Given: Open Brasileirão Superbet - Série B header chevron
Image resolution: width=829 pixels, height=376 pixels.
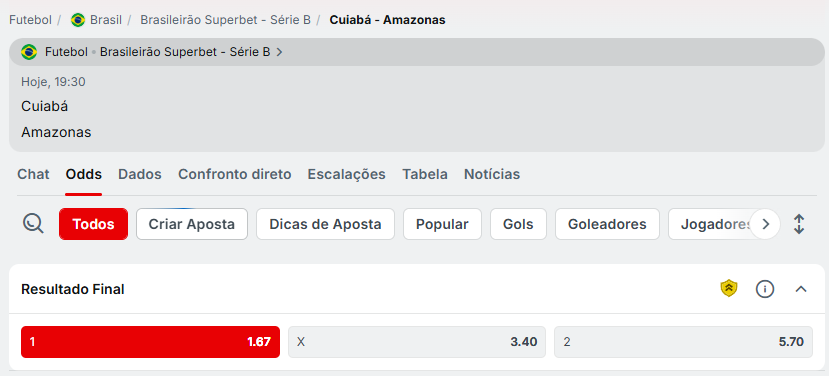Looking at the screenshot, I should pyautogui.click(x=280, y=52).
